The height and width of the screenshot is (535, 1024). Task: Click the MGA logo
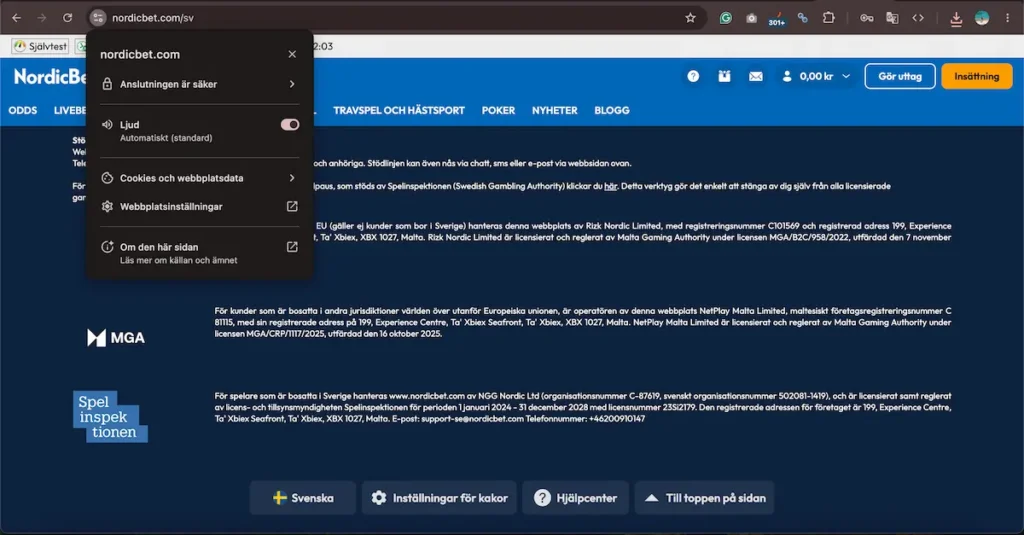[x=116, y=338]
